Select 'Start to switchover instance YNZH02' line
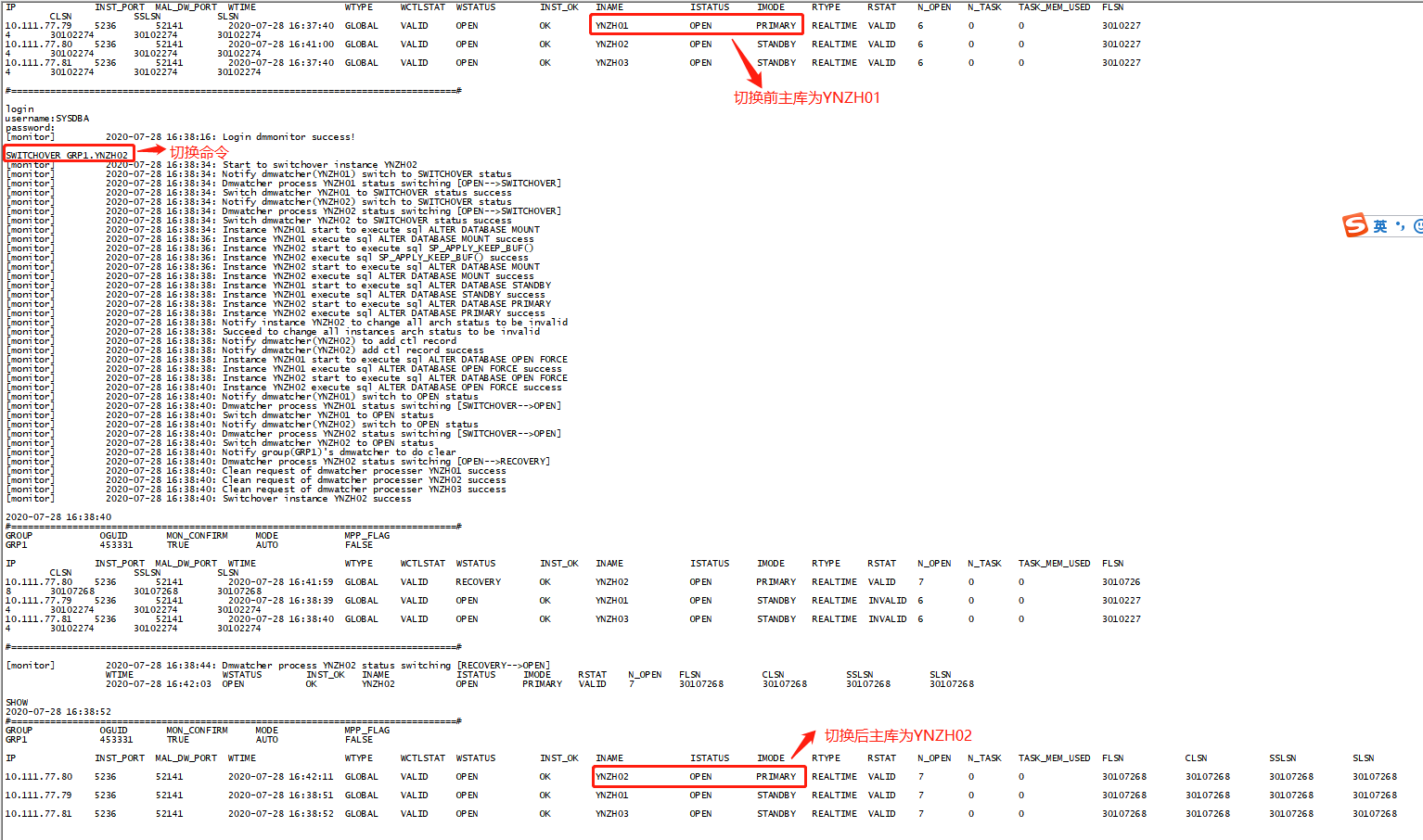The image size is (1423, 840). [x=320, y=165]
